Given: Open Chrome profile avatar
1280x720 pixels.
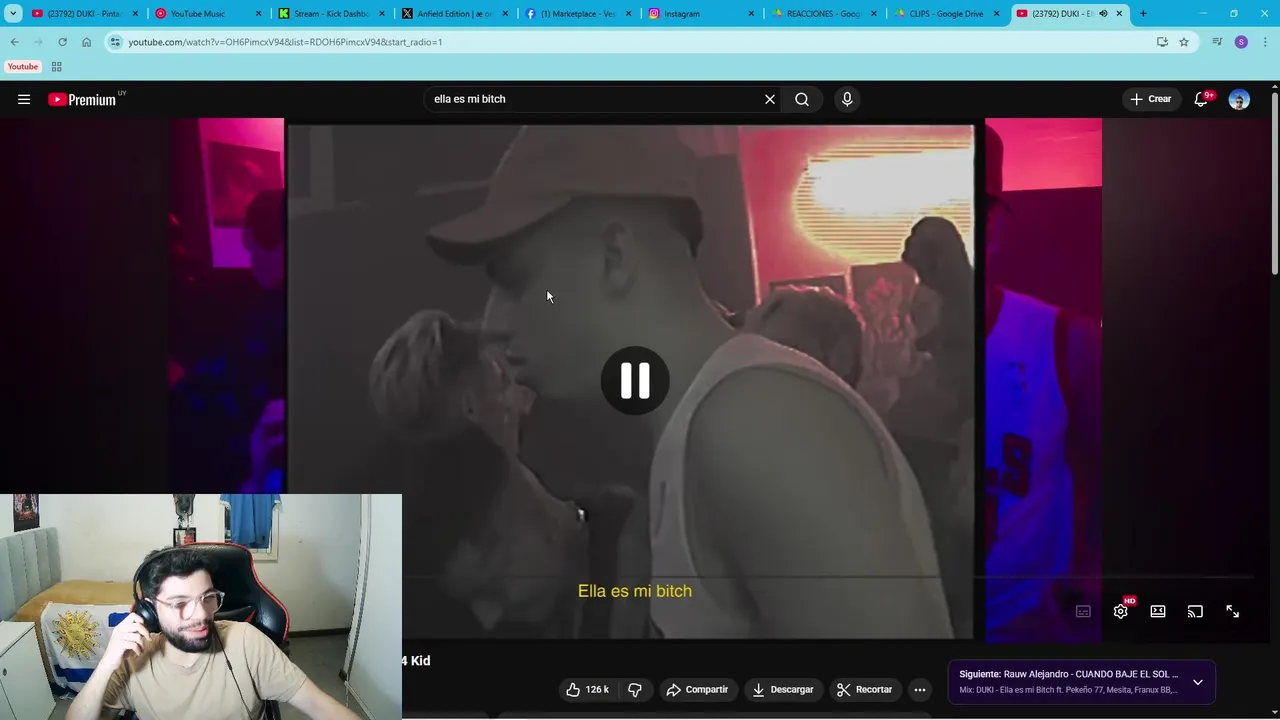Looking at the screenshot, I should coord(1241,42).
